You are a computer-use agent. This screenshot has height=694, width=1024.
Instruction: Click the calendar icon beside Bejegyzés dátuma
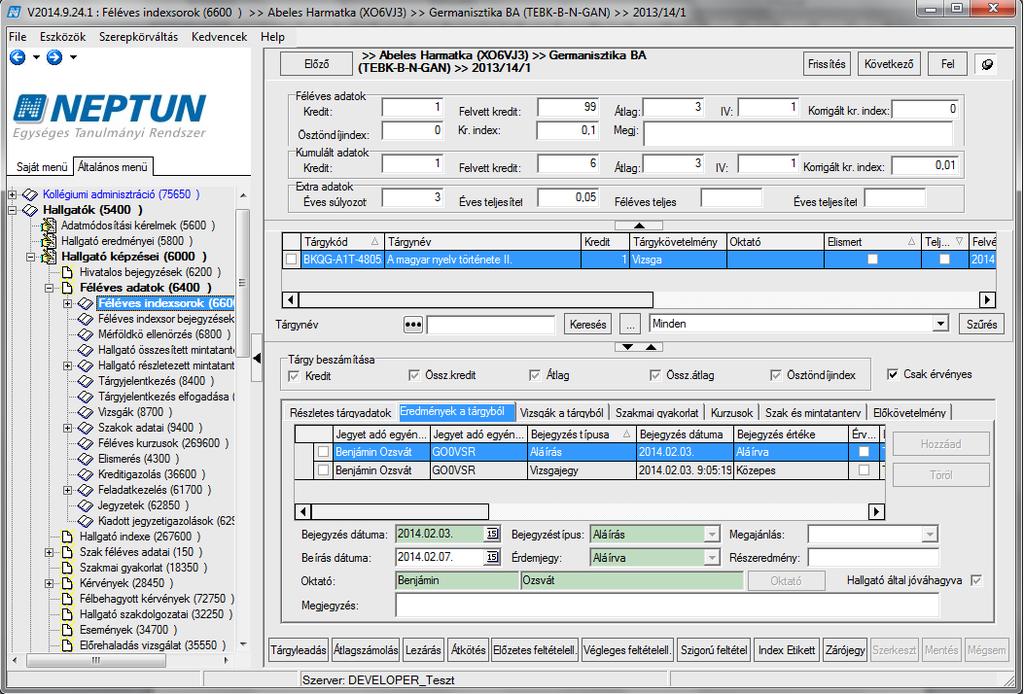coord(492,534)
